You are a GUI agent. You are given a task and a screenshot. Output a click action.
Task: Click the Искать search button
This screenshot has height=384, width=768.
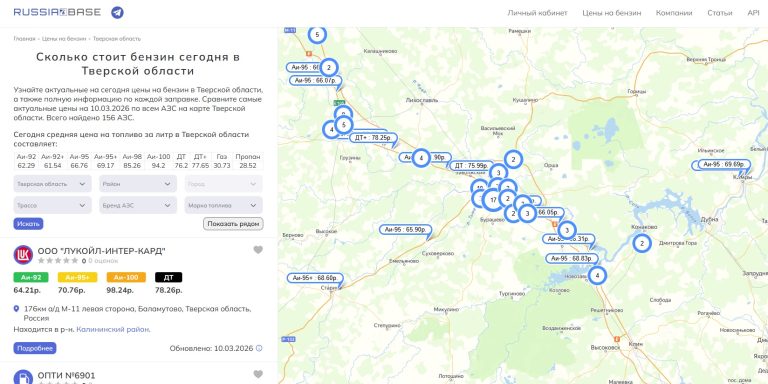coord(28,224)
